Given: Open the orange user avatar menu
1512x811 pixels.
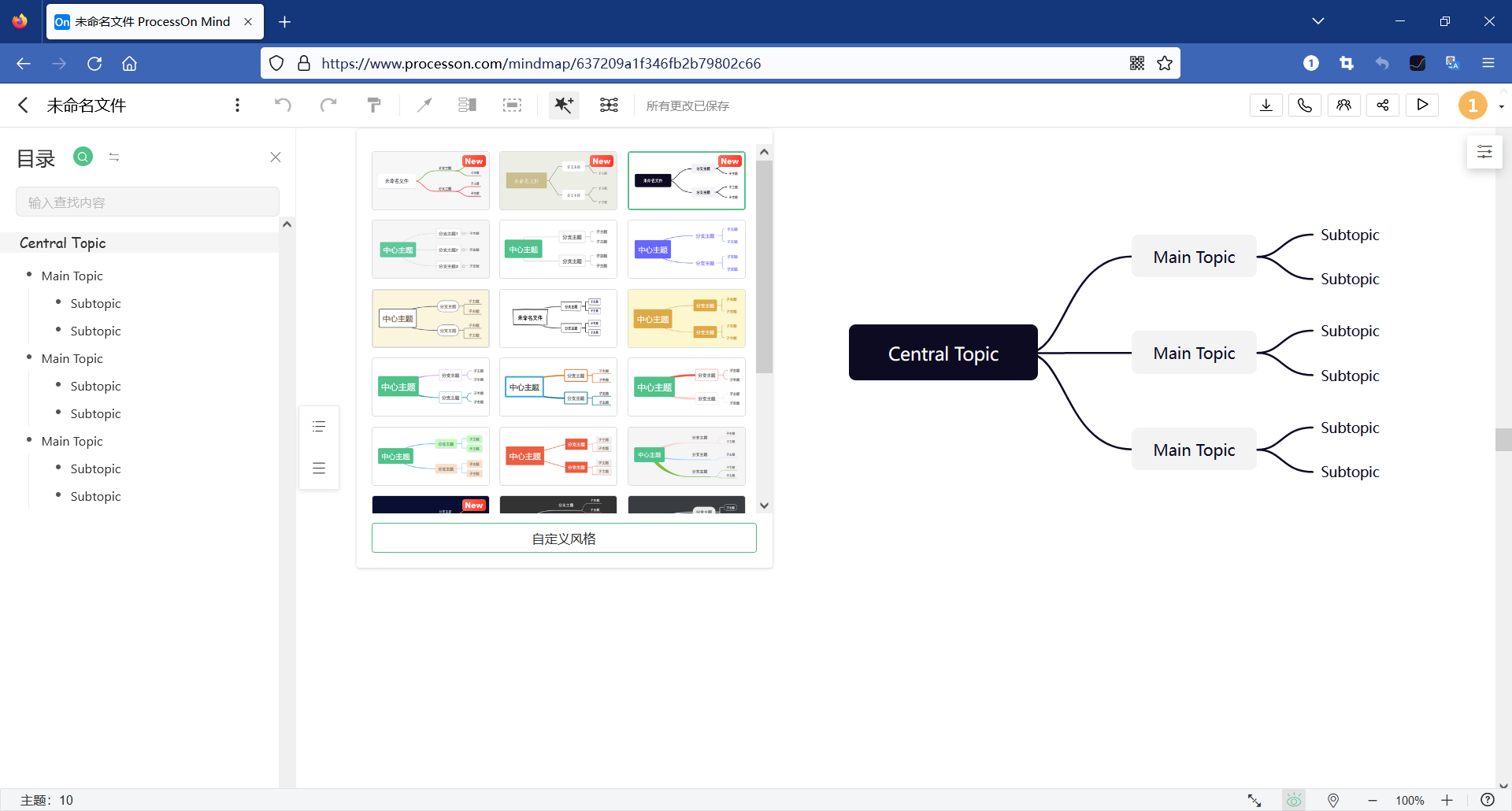Looking at the screenshot, I should [1473, 106].
